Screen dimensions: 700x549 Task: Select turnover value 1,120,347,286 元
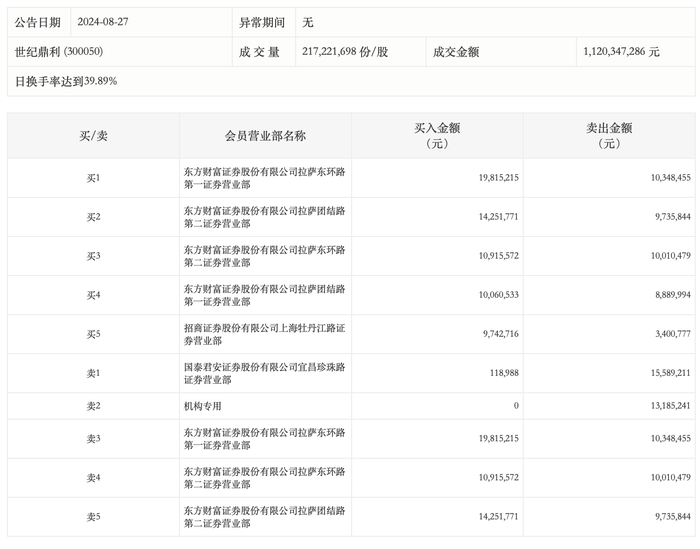click(621, 52)
